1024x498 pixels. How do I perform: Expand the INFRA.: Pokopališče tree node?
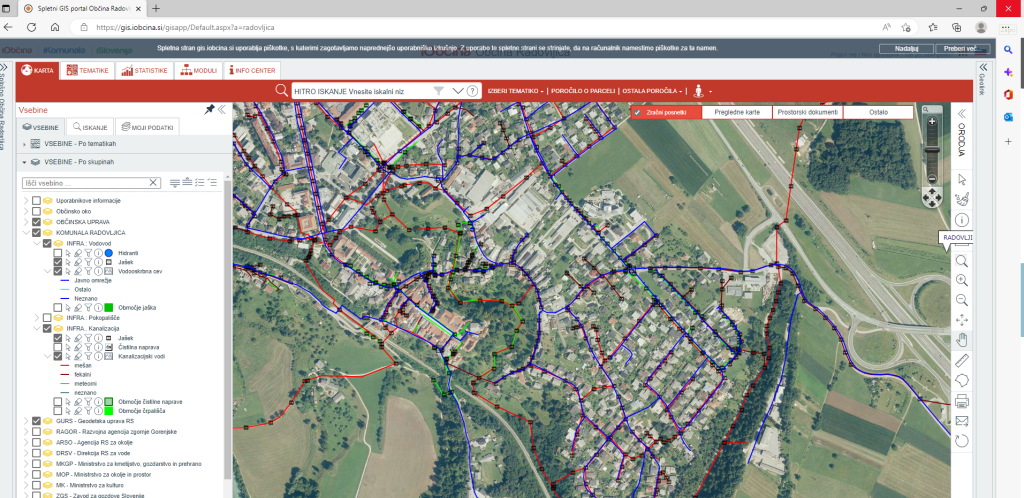(36, 317)
